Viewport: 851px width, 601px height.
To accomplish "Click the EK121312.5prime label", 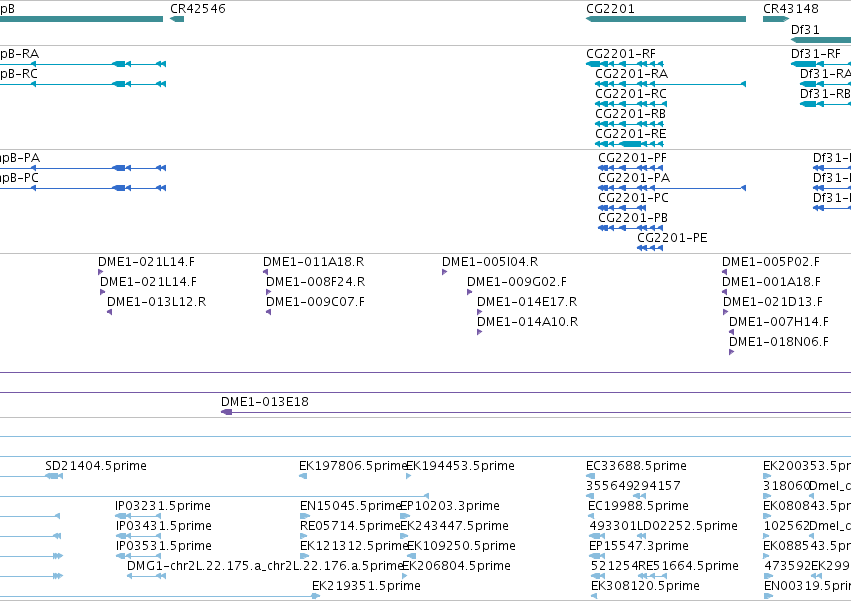I will pos(354,546).
